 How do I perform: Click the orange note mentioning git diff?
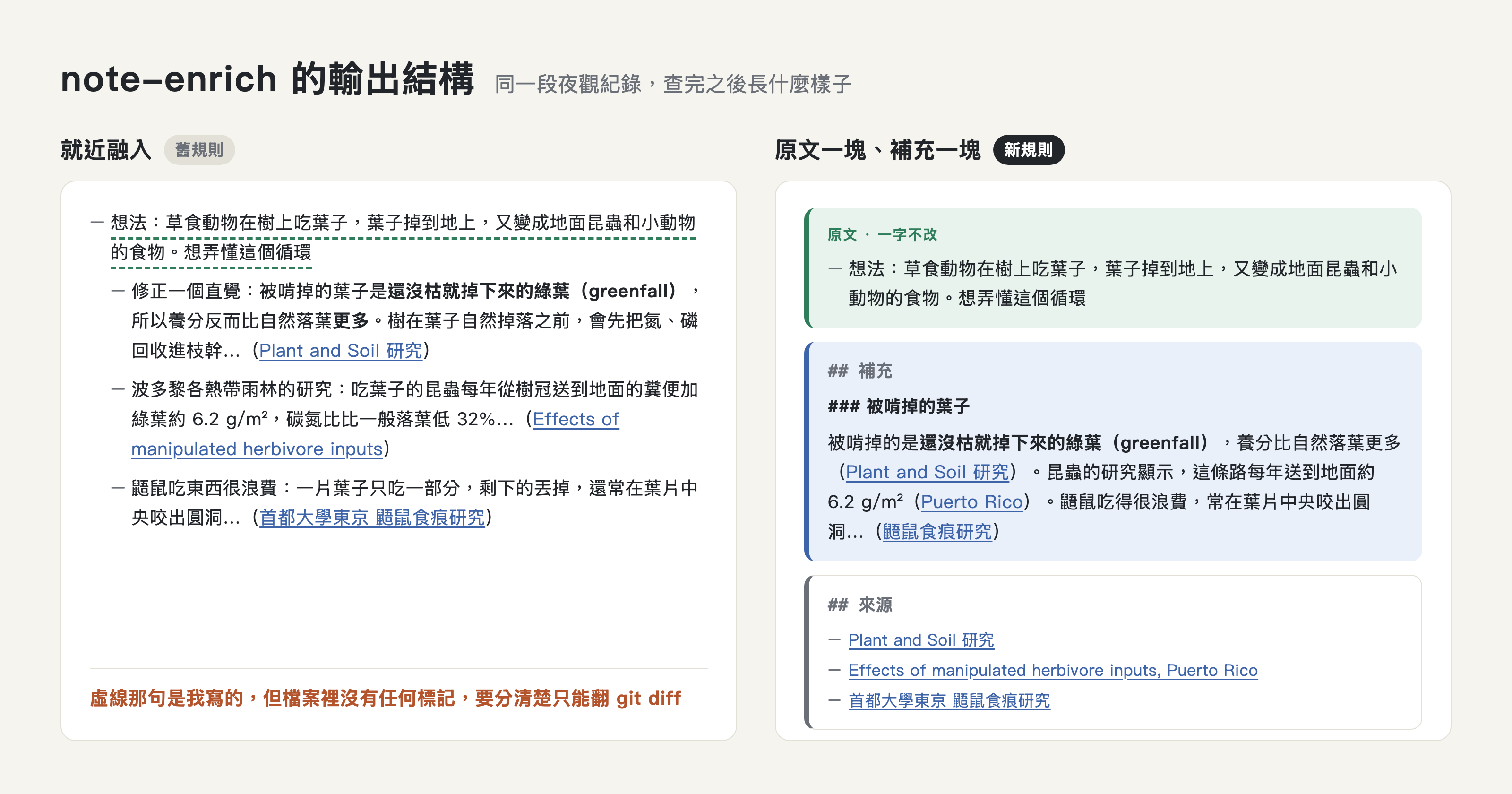(x=385, y=698)
